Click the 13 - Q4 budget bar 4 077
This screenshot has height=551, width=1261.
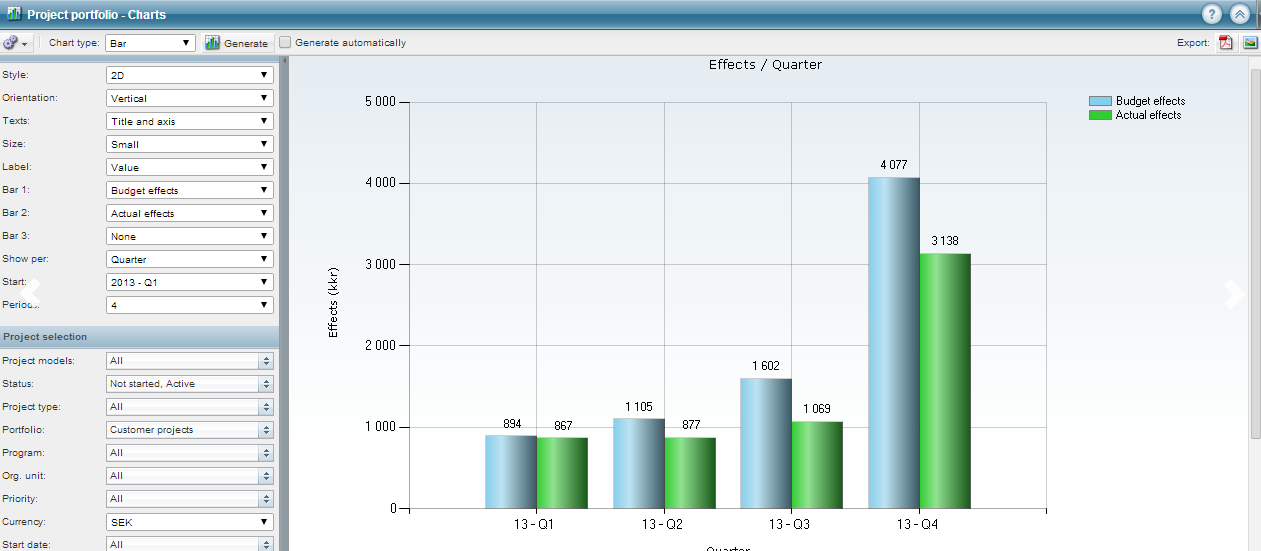(x=894, y=343)
